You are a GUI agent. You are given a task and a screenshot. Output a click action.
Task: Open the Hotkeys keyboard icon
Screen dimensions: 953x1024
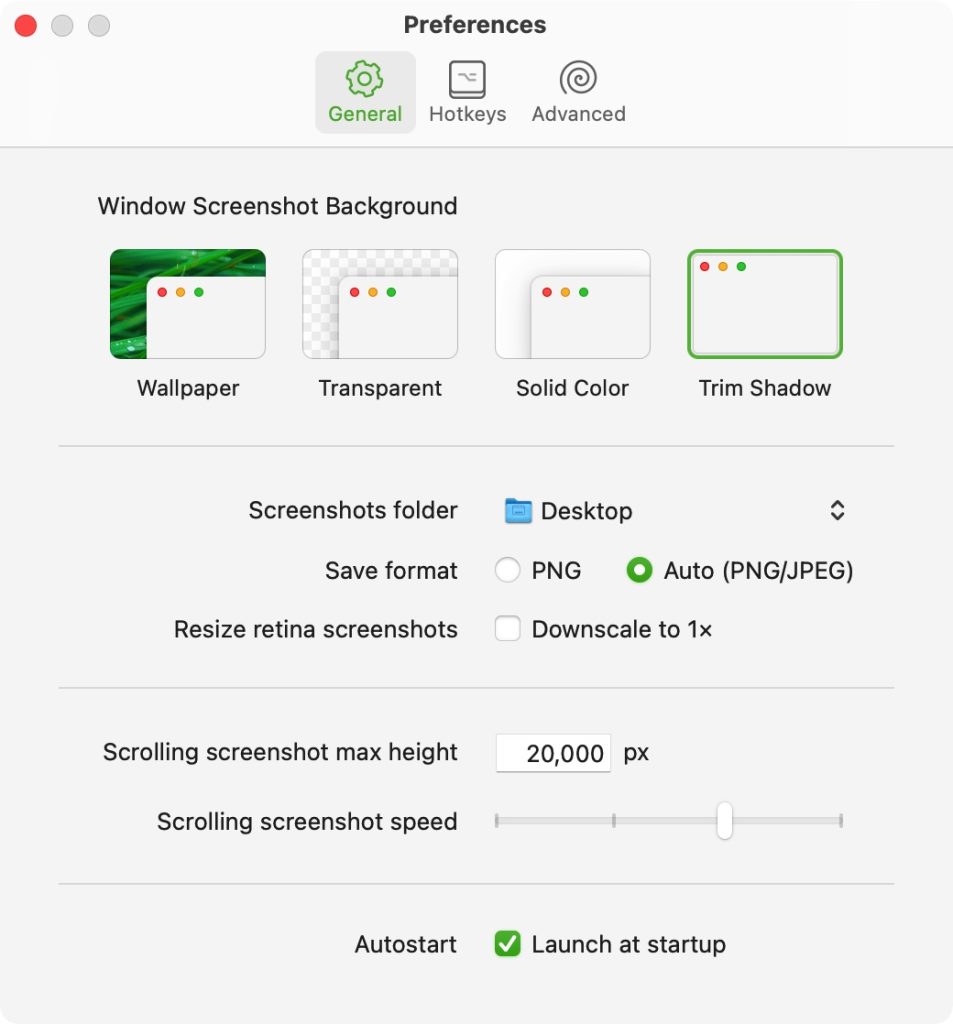coord(467,79)
